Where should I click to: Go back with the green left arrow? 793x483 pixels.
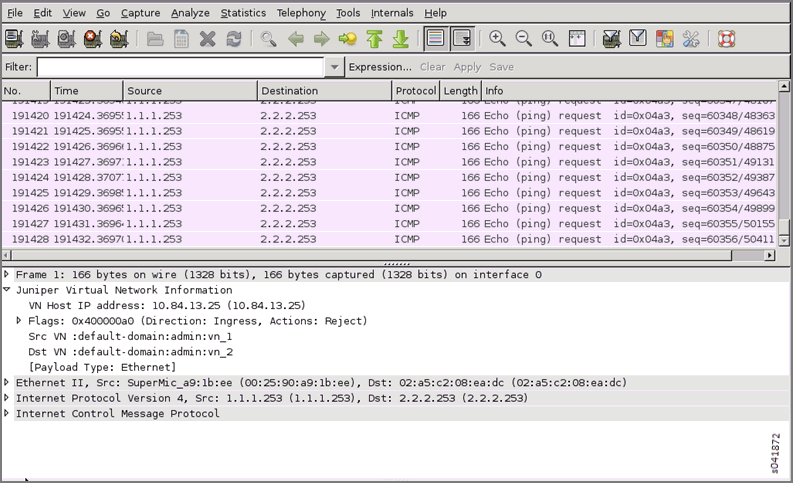[x=295, y=39]
